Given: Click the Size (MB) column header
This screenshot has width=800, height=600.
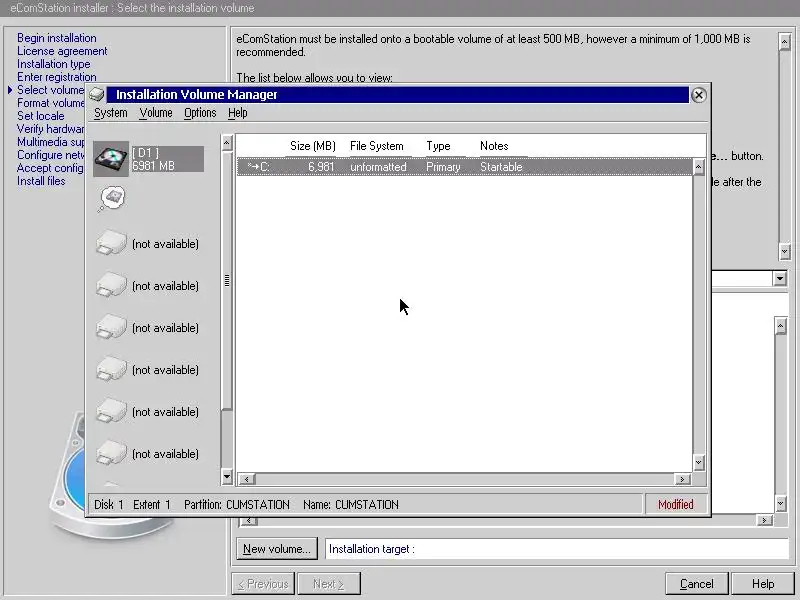Looking at the screenshot, I should [313, 146].
